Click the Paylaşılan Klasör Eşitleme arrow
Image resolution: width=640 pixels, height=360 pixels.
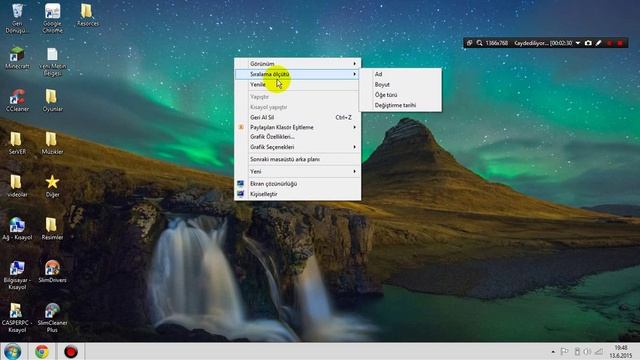coord(354,127)
